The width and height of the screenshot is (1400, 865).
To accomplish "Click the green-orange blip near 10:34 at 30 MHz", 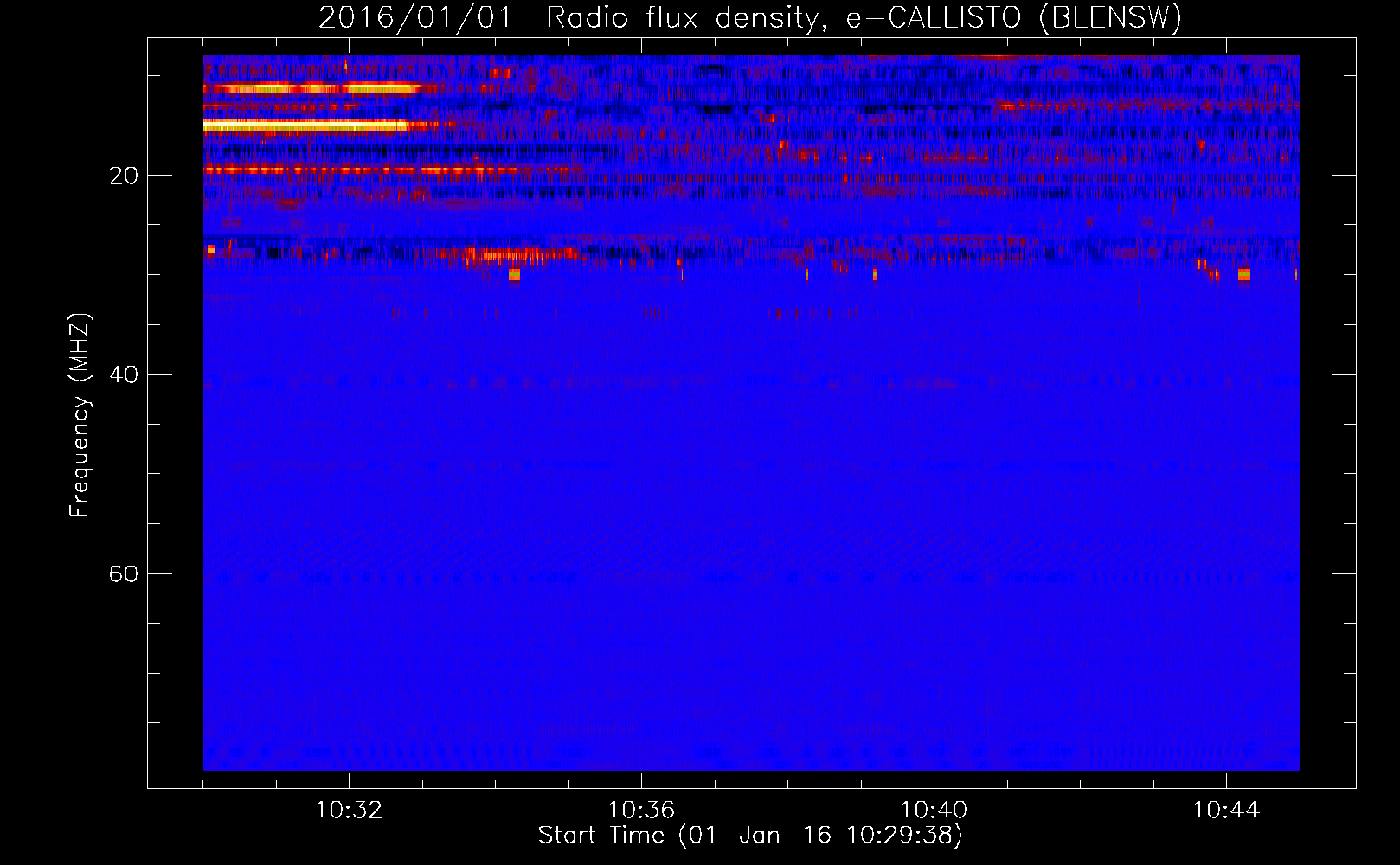I will tap(514, 275).
